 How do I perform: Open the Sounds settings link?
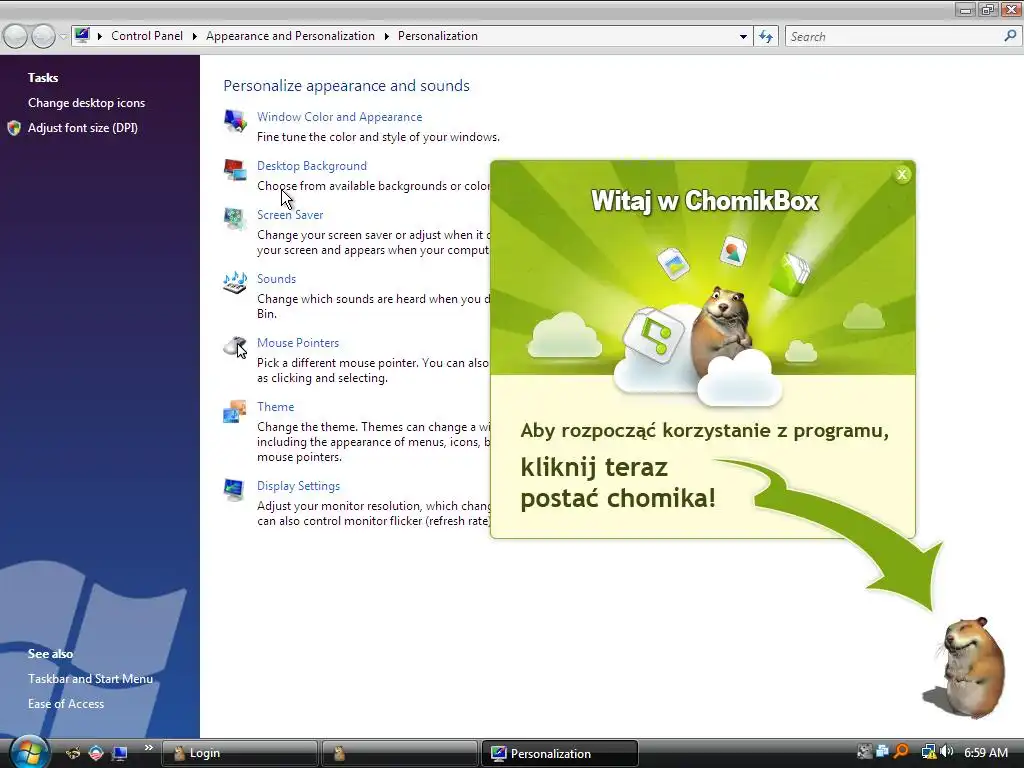(x=276, y=279)
